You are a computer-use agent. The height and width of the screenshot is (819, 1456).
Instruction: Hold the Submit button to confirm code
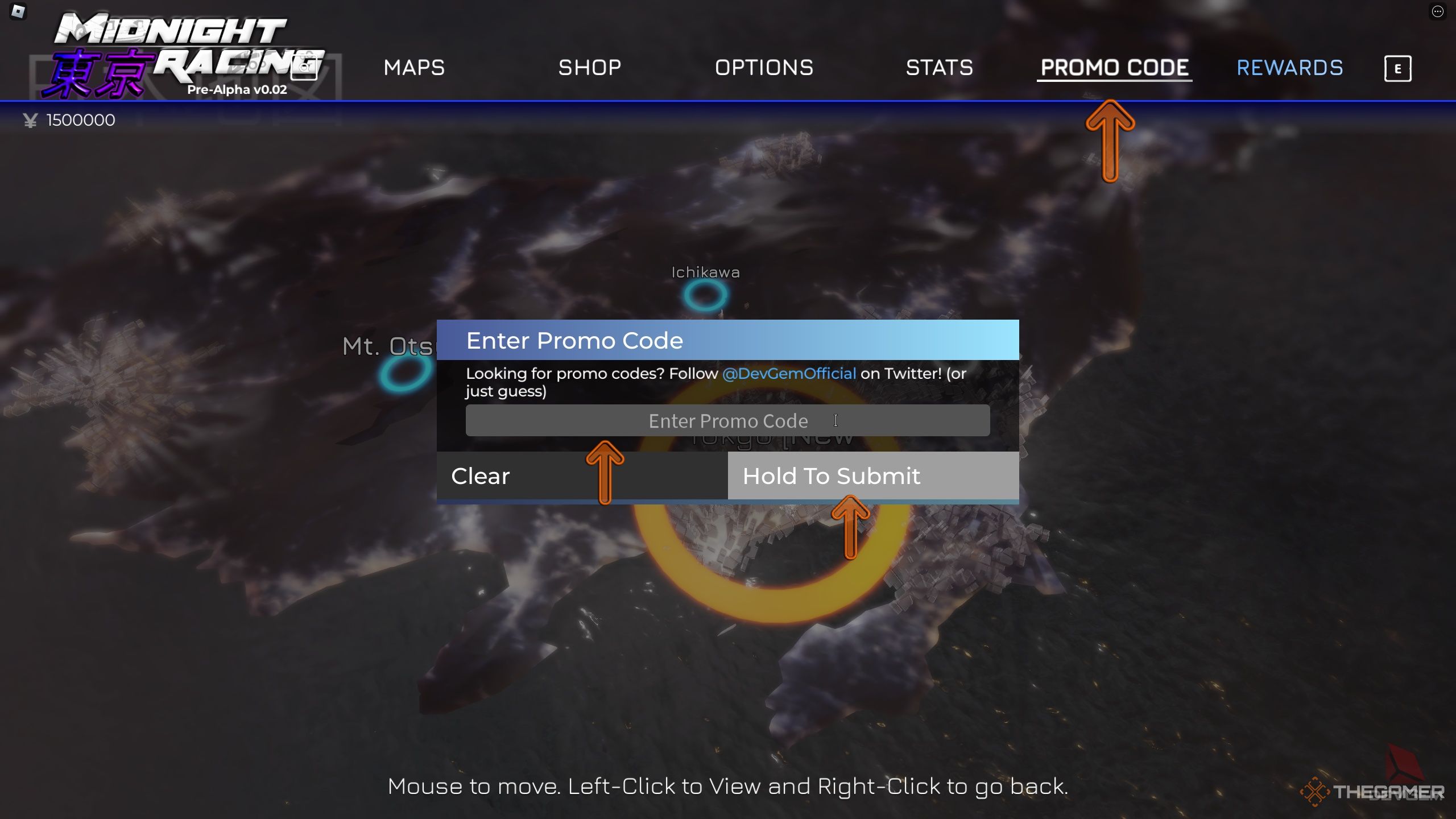(874, 476)
